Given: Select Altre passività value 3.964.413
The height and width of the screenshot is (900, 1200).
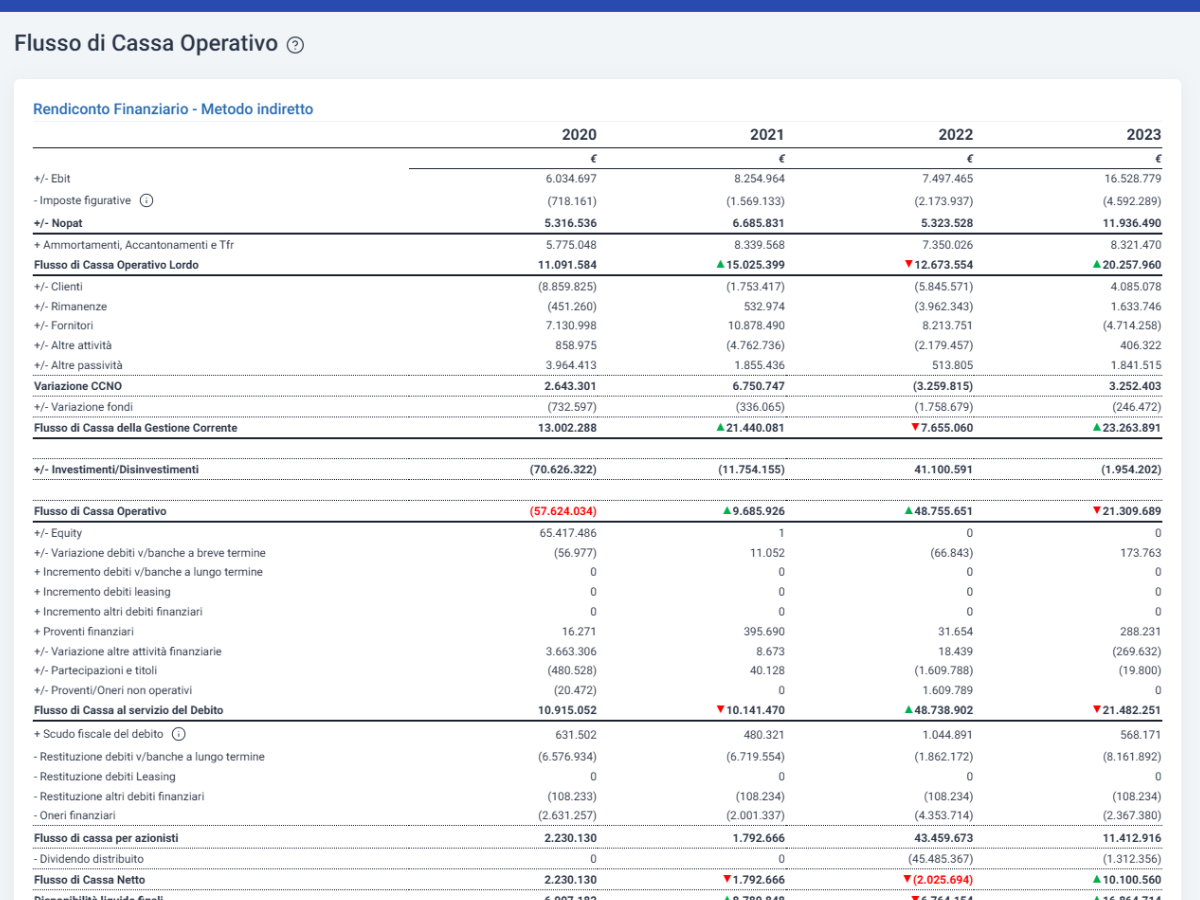Looking at the screenshot, I should pyautogui.click(x=571, y=366).
